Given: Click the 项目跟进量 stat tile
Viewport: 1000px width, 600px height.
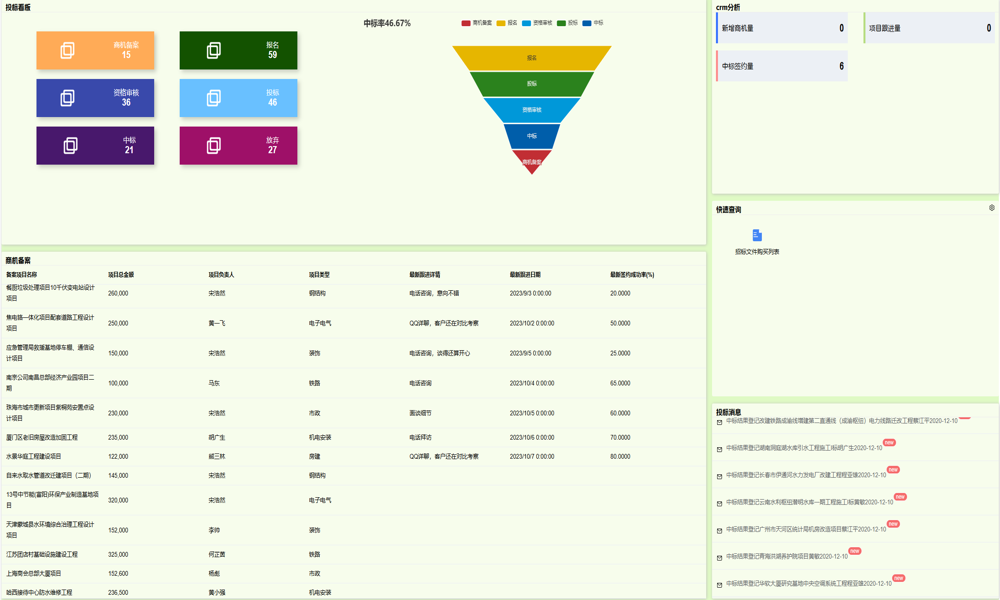Looking at the screenshot, I should (x=929, y=28).
